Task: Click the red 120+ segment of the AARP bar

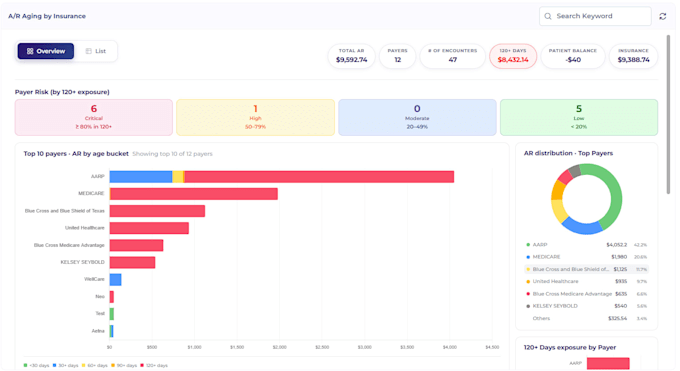Action: [x=319, y=177]
